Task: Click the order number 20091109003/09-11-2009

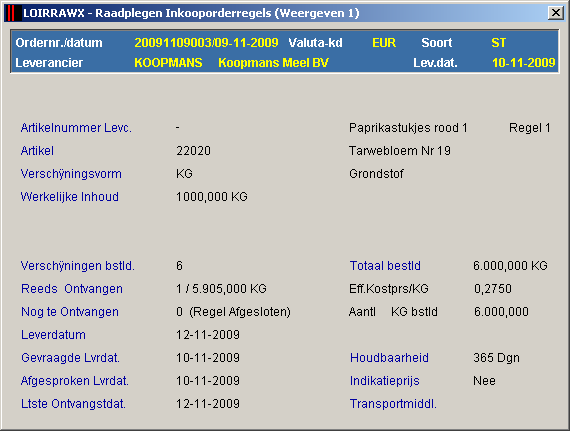Action: coord(206,43)
